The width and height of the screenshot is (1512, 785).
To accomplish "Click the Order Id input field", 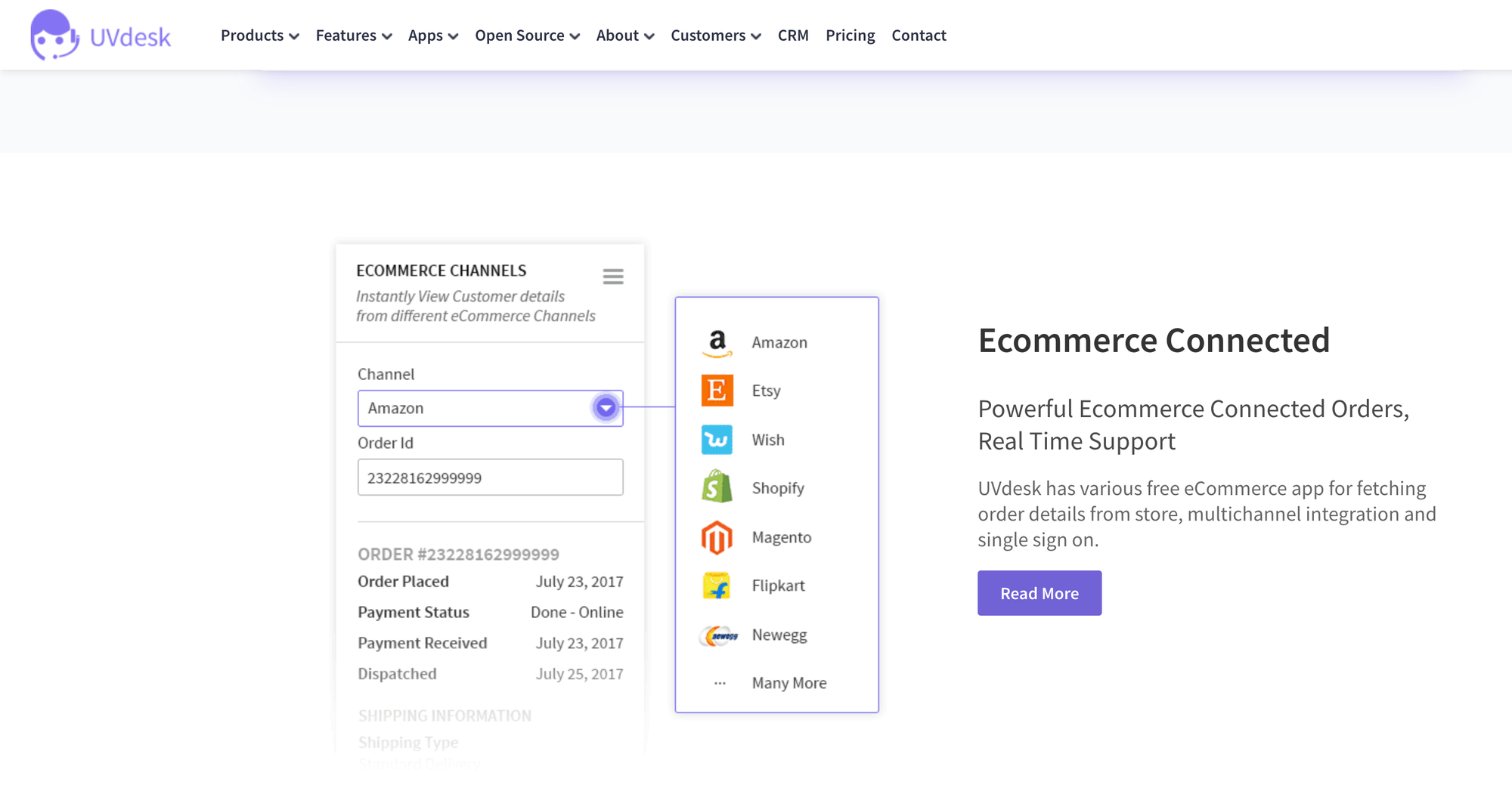I will pyautogui.click(x=490, y=477).
